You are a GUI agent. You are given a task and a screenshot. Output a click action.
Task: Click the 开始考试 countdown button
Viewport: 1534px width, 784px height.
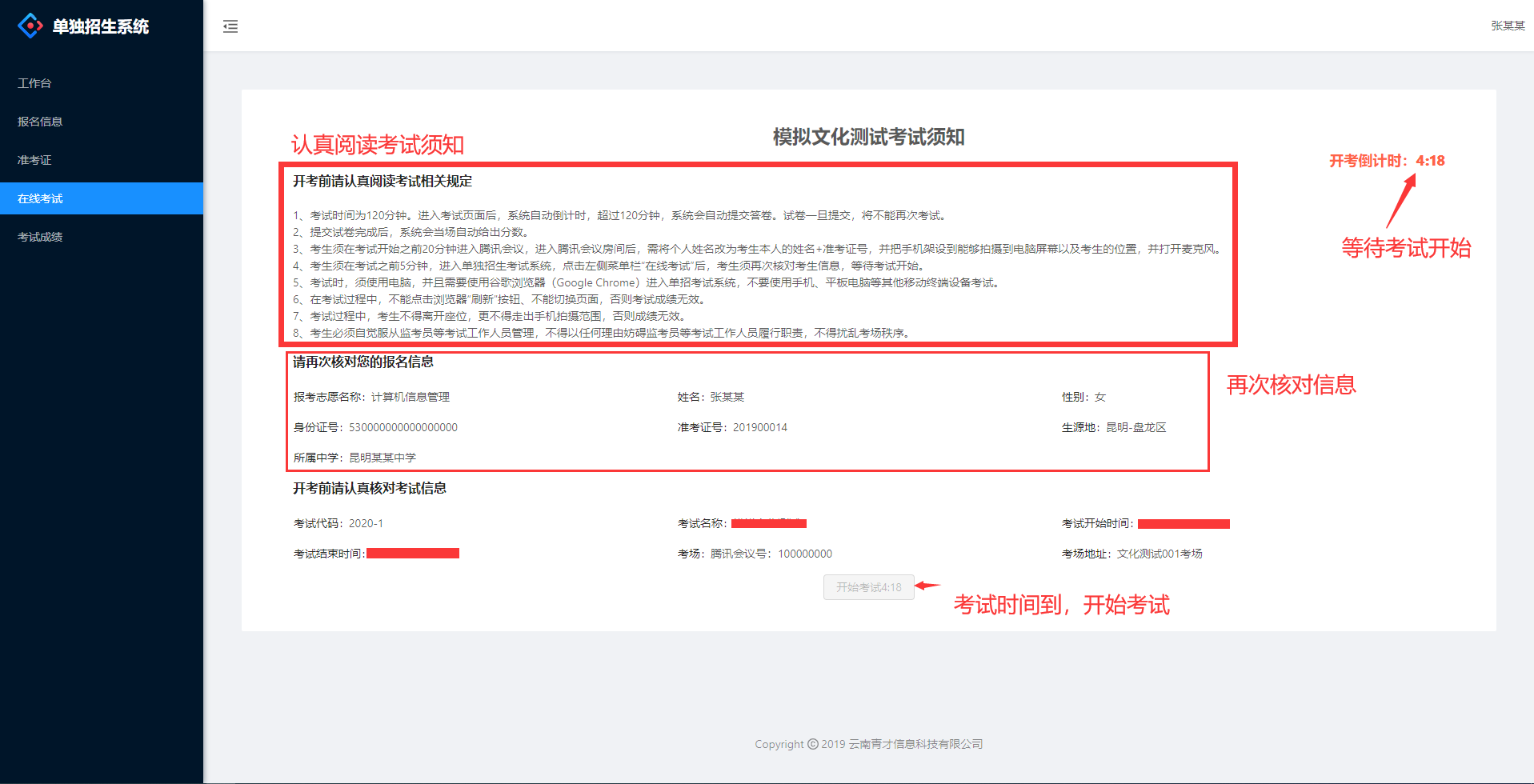[868, 587]
